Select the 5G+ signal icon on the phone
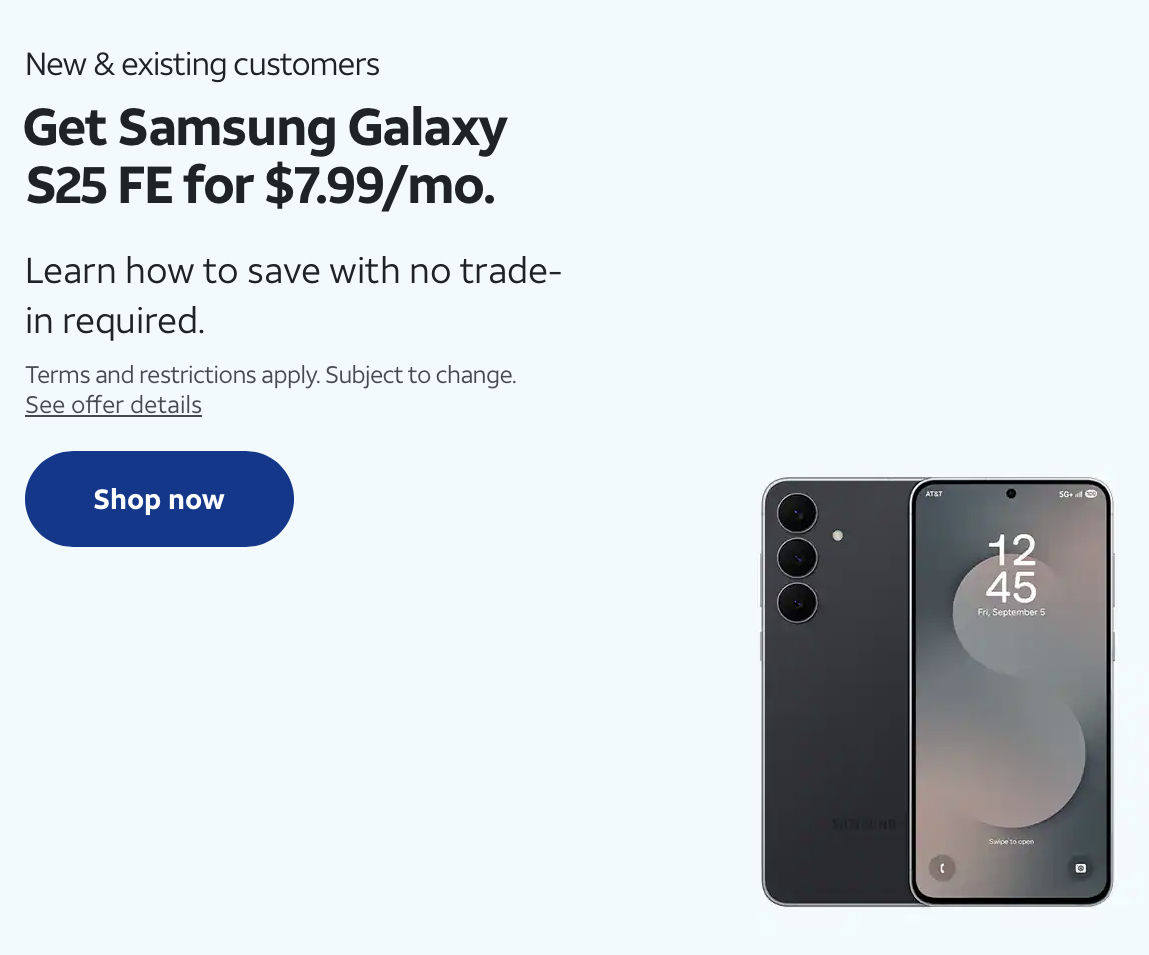The height and width of the screenshot is (955, 1149). point(1063,493)
